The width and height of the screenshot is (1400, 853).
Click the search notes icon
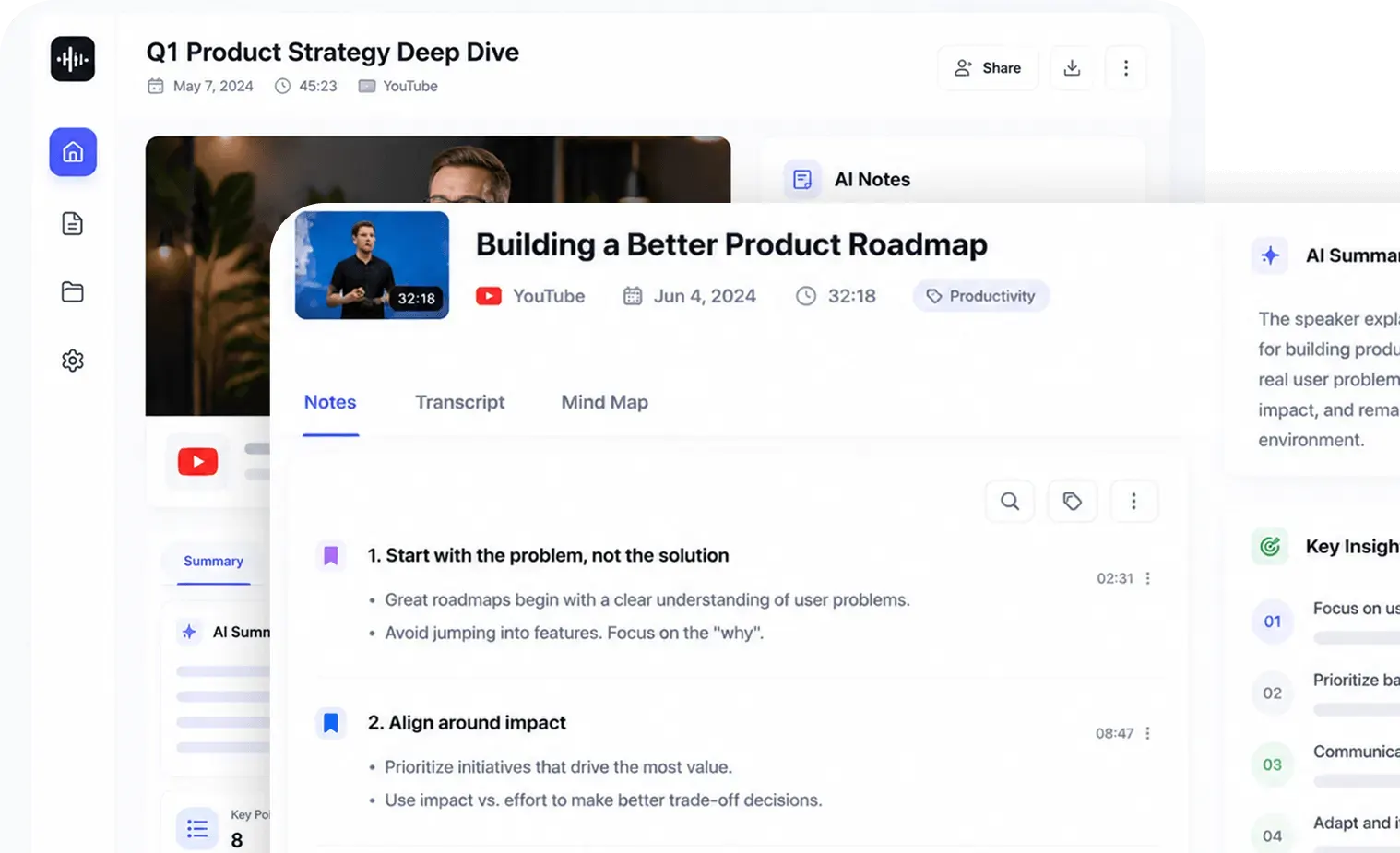[x=1010, y=501]
